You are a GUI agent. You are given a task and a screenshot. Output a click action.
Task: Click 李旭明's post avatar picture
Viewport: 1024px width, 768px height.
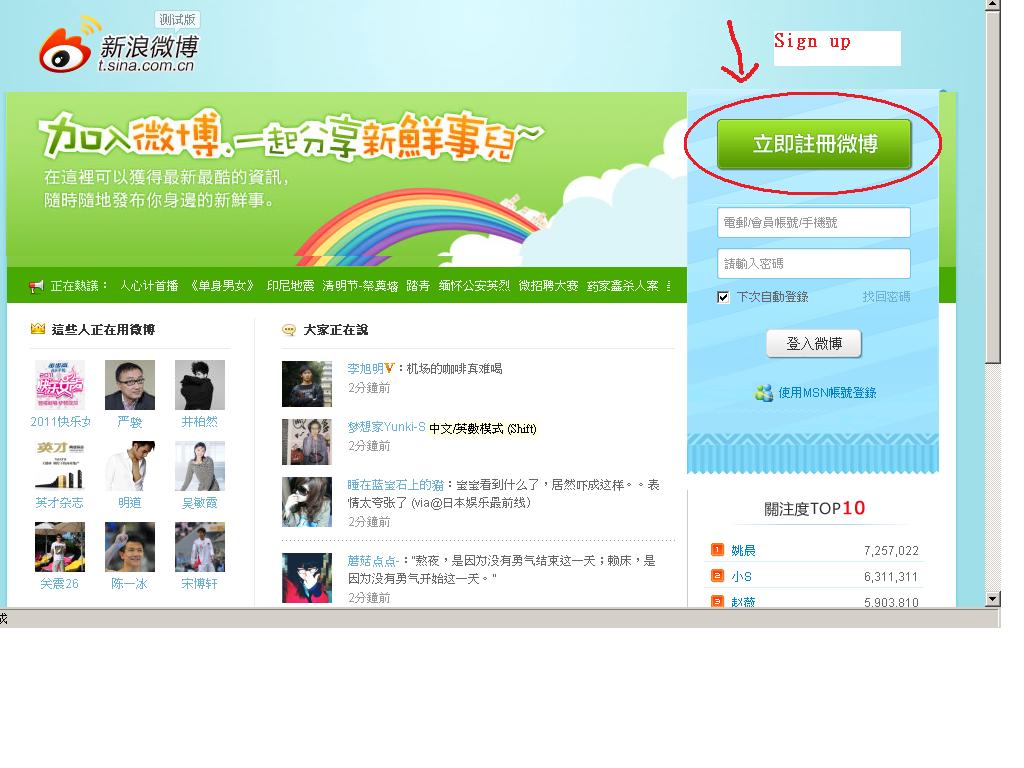click(307, 384)
